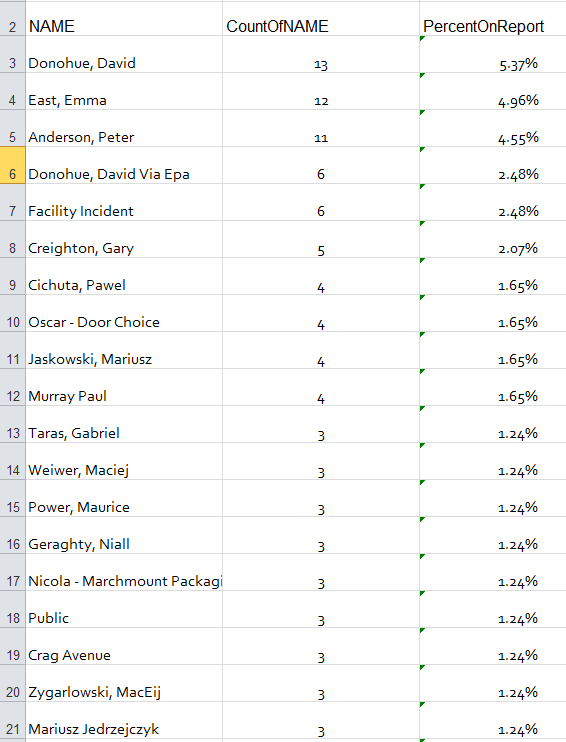Select the Public name cell
The width and height of the screenshot is (566, 742).
[124, 610]
